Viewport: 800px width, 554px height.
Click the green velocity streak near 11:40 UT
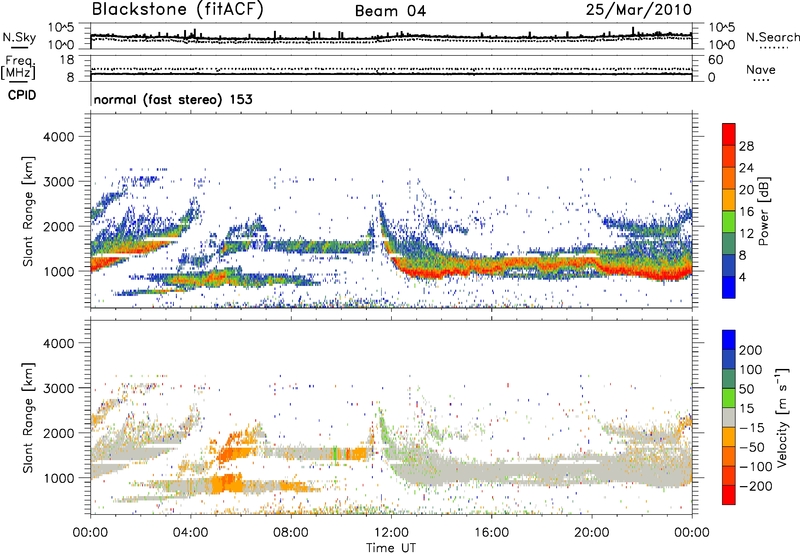pos(383,426)
